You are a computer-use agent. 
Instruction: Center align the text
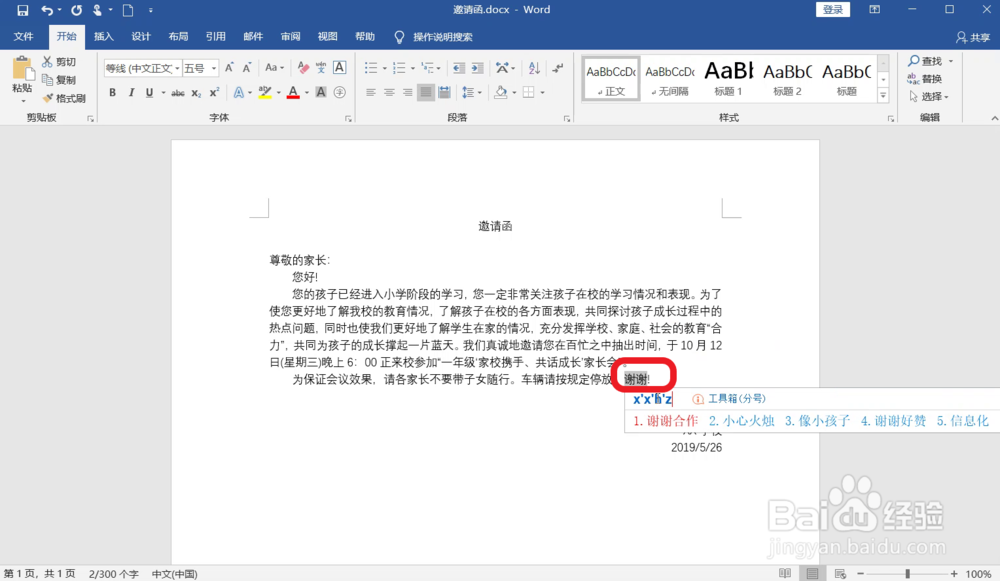(x=389, y=92)
